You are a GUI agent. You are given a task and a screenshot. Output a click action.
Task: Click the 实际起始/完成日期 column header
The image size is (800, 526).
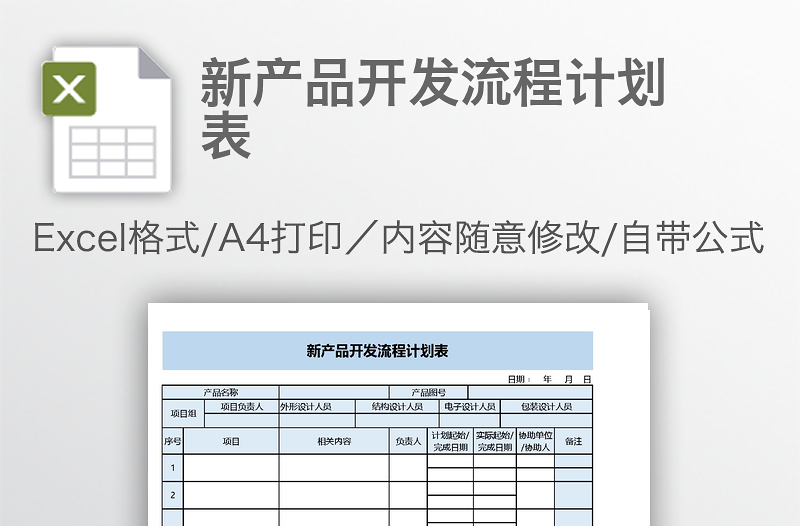(x=495, y=441)
